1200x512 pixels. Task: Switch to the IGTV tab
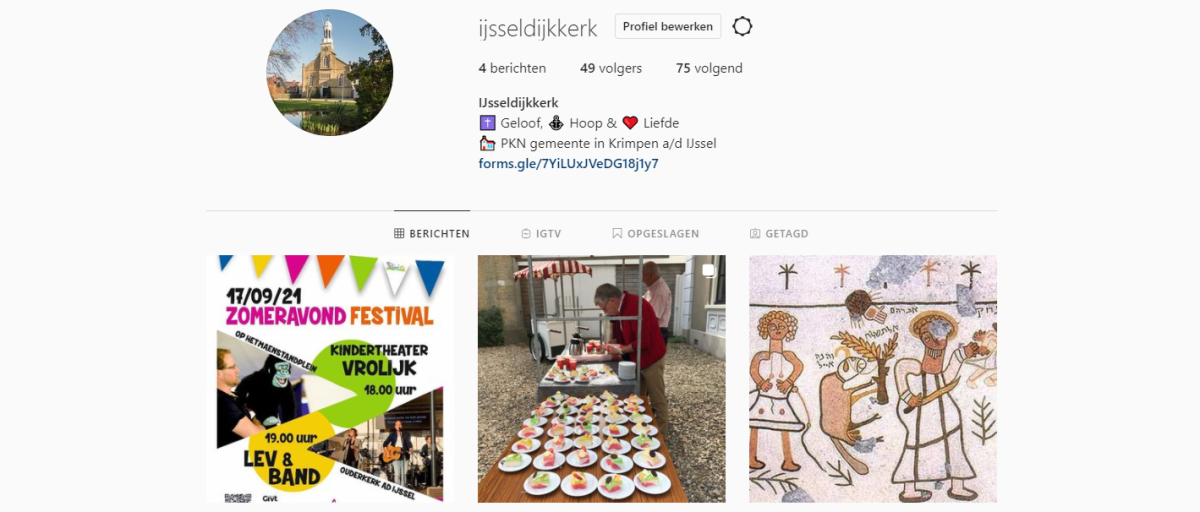click(541, 234)
